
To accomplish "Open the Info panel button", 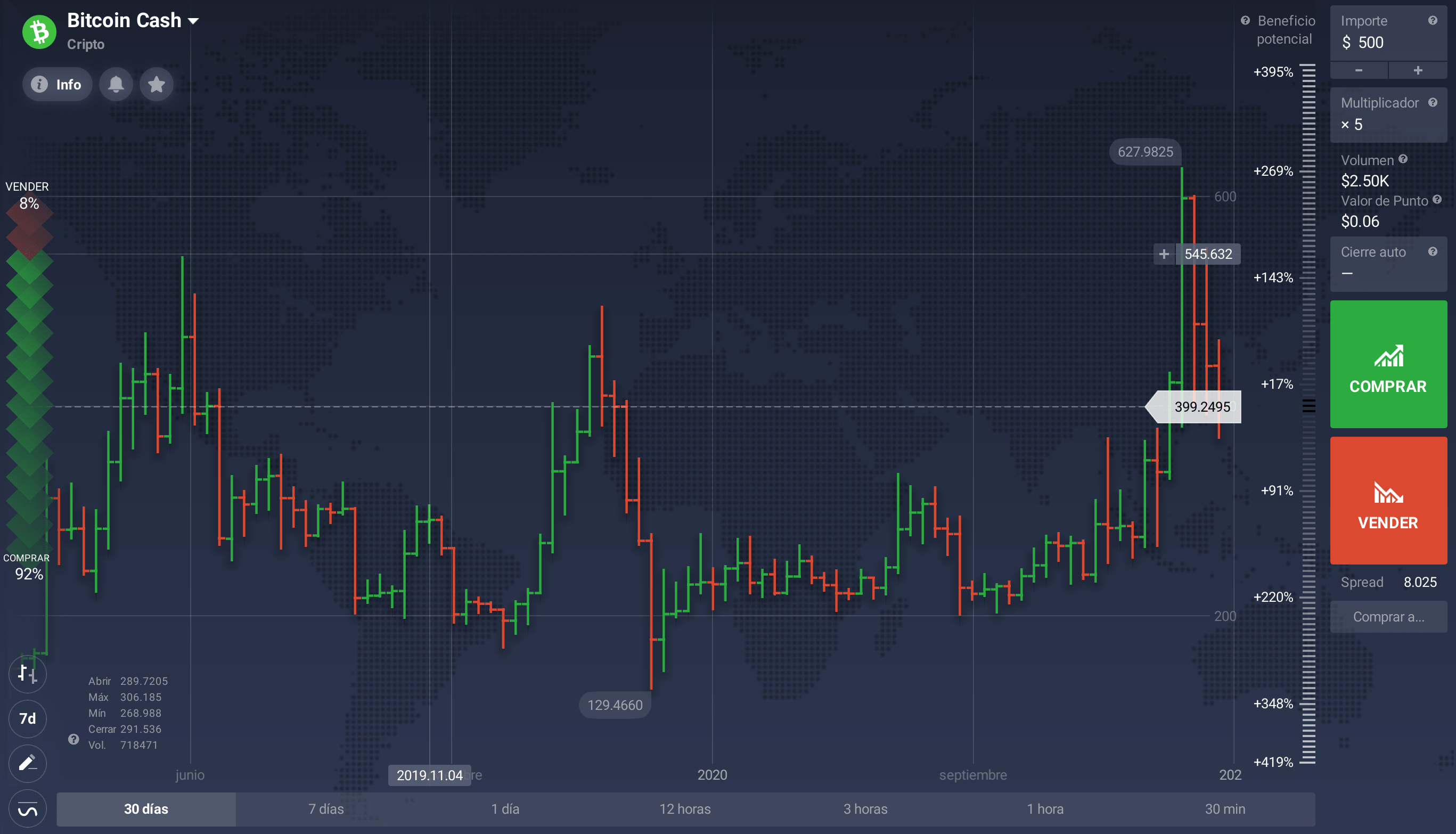I will pyautogui.click(x=58, y=85).
